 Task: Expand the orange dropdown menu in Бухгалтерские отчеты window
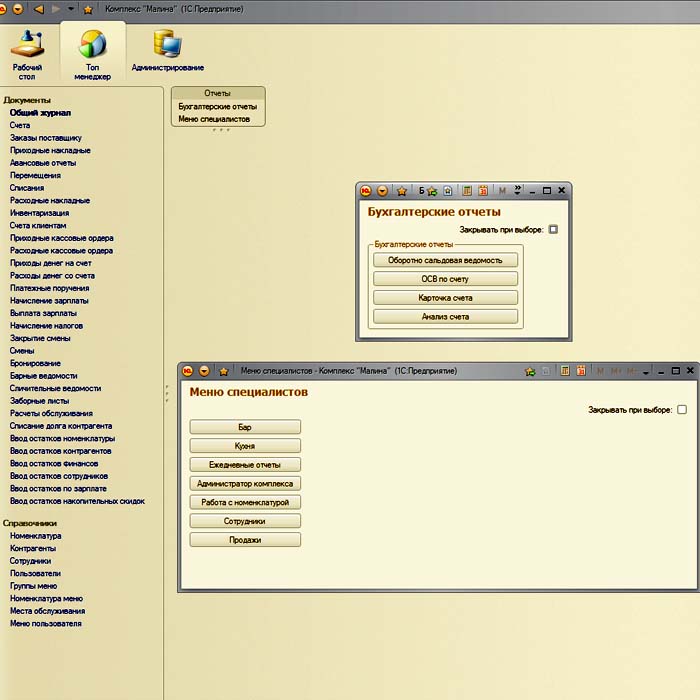point(382,190)
